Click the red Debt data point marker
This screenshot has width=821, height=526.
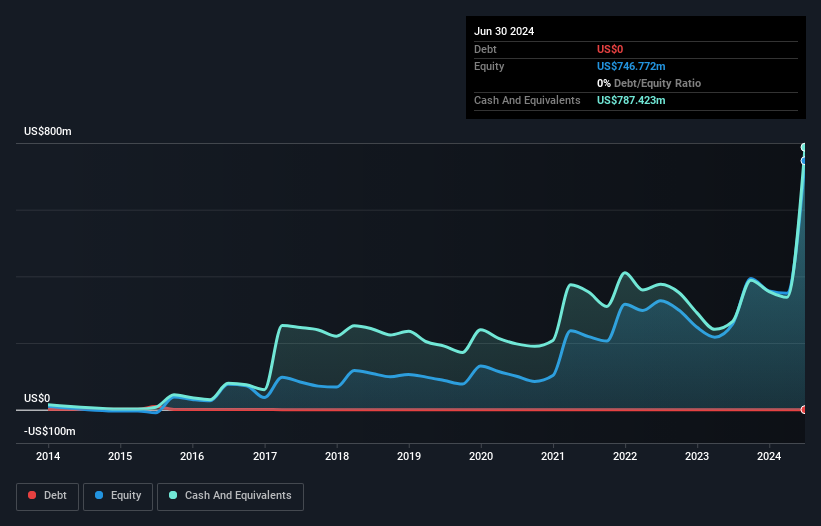coord(804,409)
